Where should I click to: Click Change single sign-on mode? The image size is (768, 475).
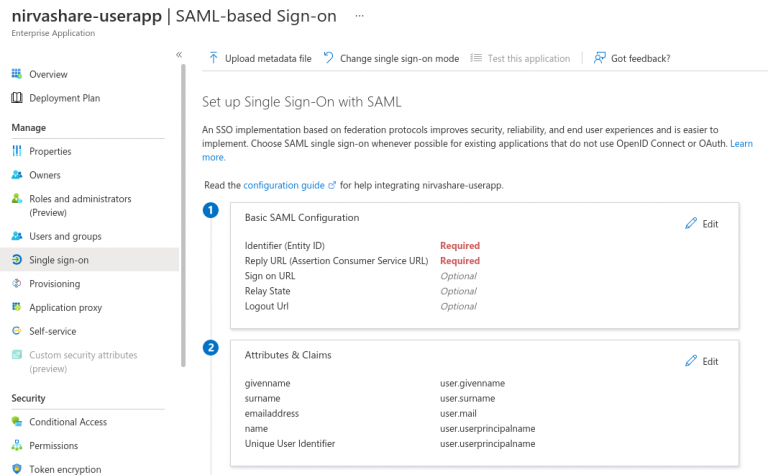click(391, 58)
